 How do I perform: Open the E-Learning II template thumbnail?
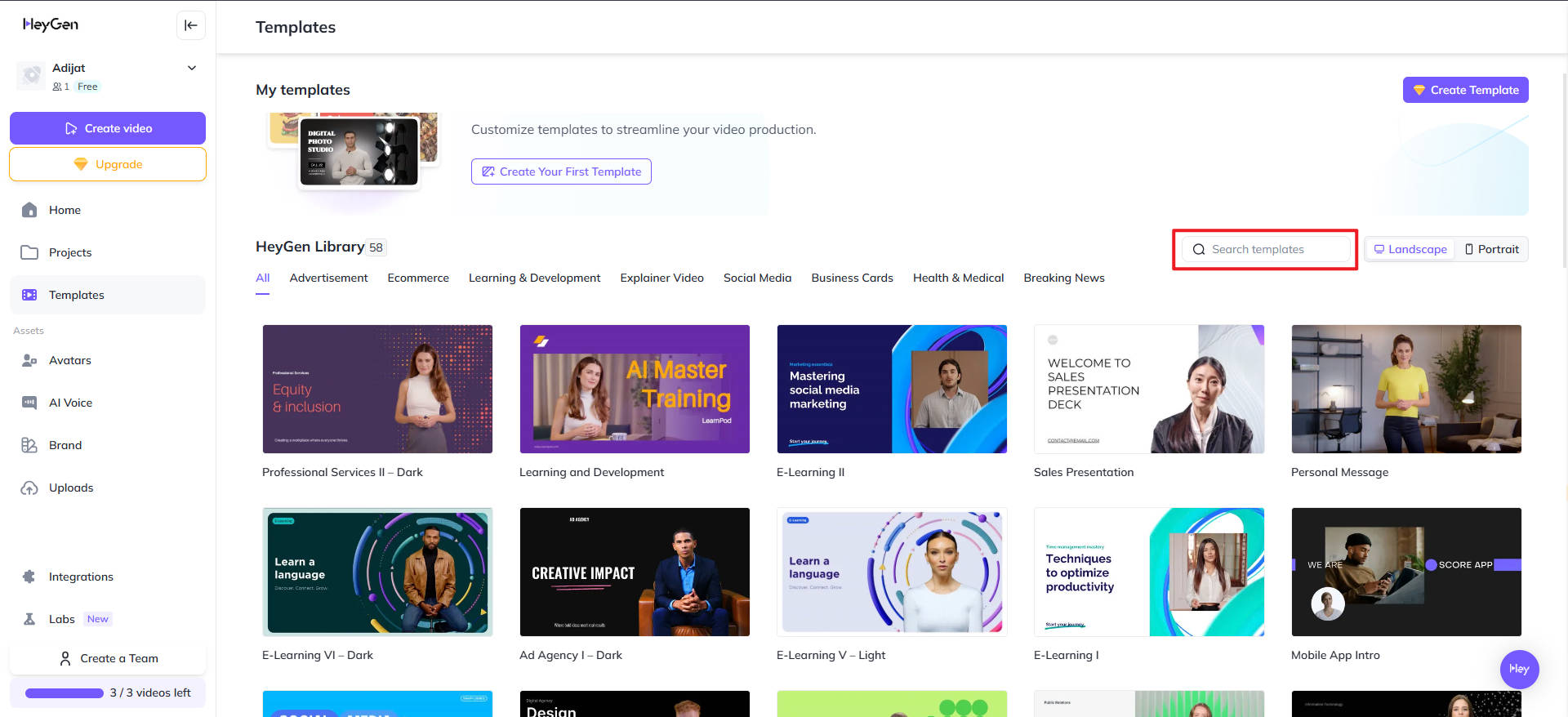tap(892, 389)
